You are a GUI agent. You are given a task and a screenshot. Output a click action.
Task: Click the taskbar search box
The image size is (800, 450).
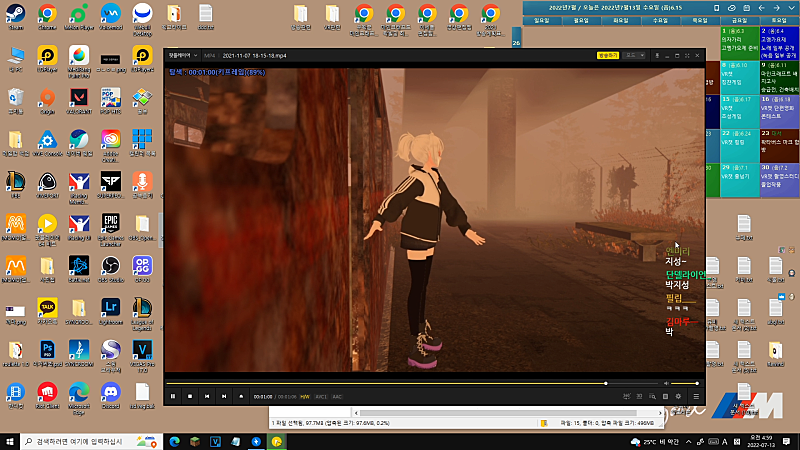91,441
